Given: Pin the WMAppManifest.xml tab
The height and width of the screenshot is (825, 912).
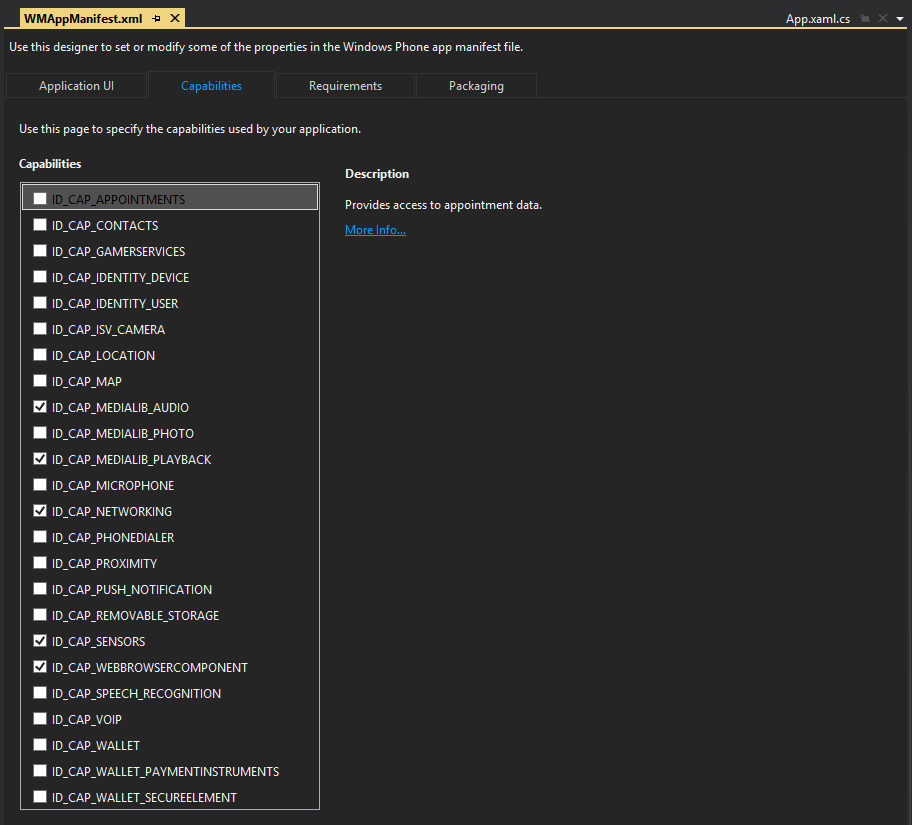Looking at the screenshot, I should pyautogui.click(x=157, y=18).
